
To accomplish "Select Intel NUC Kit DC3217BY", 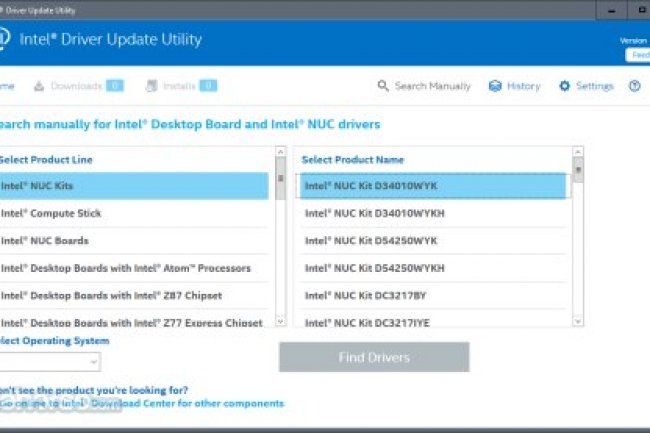I will coord(433,295).
